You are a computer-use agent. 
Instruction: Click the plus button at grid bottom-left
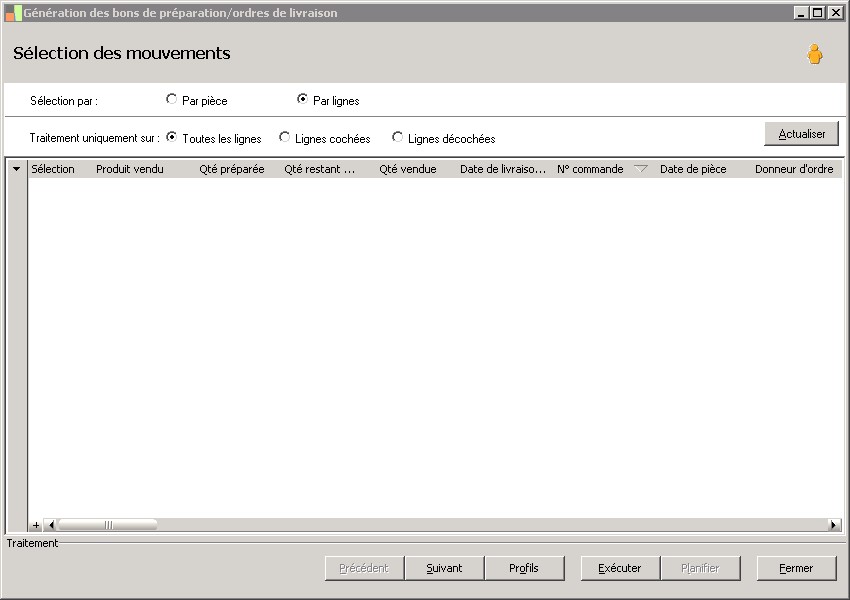(36, 525)
